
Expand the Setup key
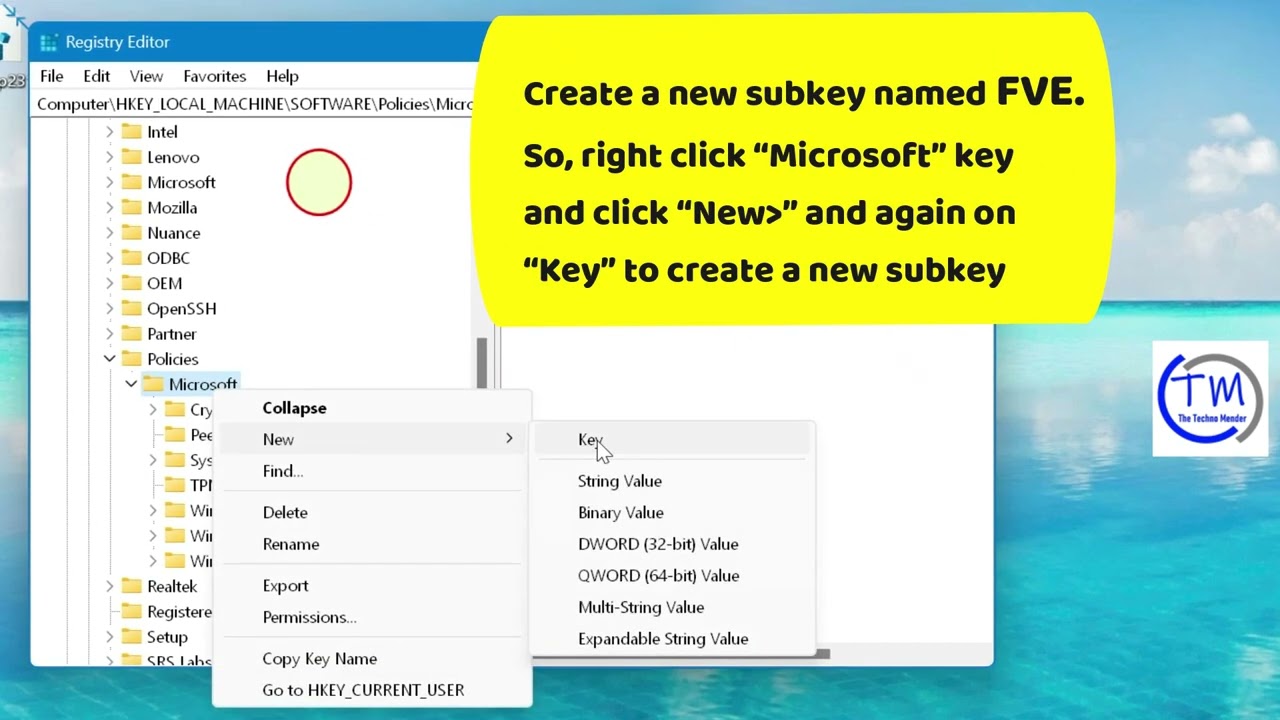click(109, 636)
